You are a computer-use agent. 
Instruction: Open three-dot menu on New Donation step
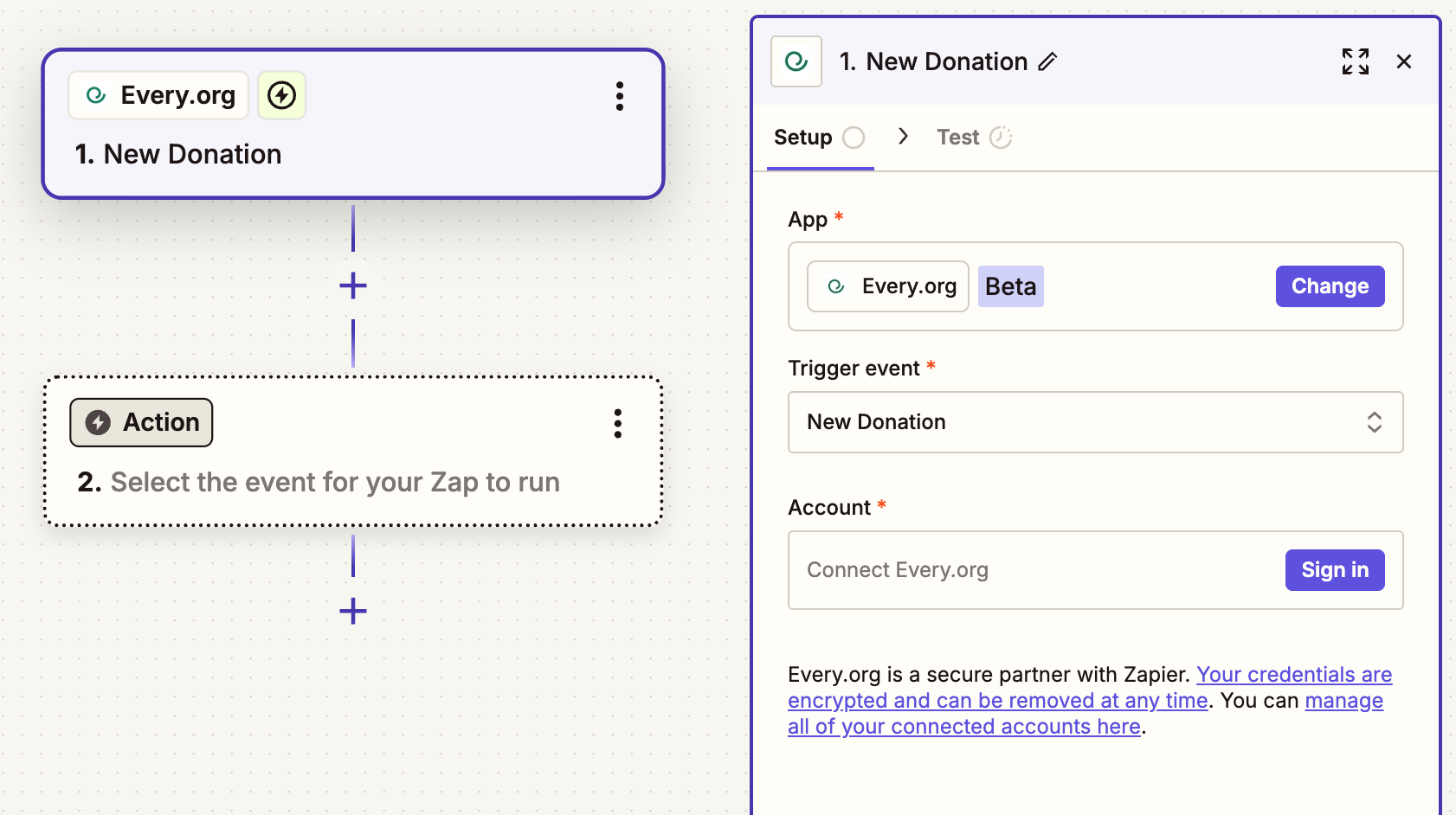[x=620, y=96]
